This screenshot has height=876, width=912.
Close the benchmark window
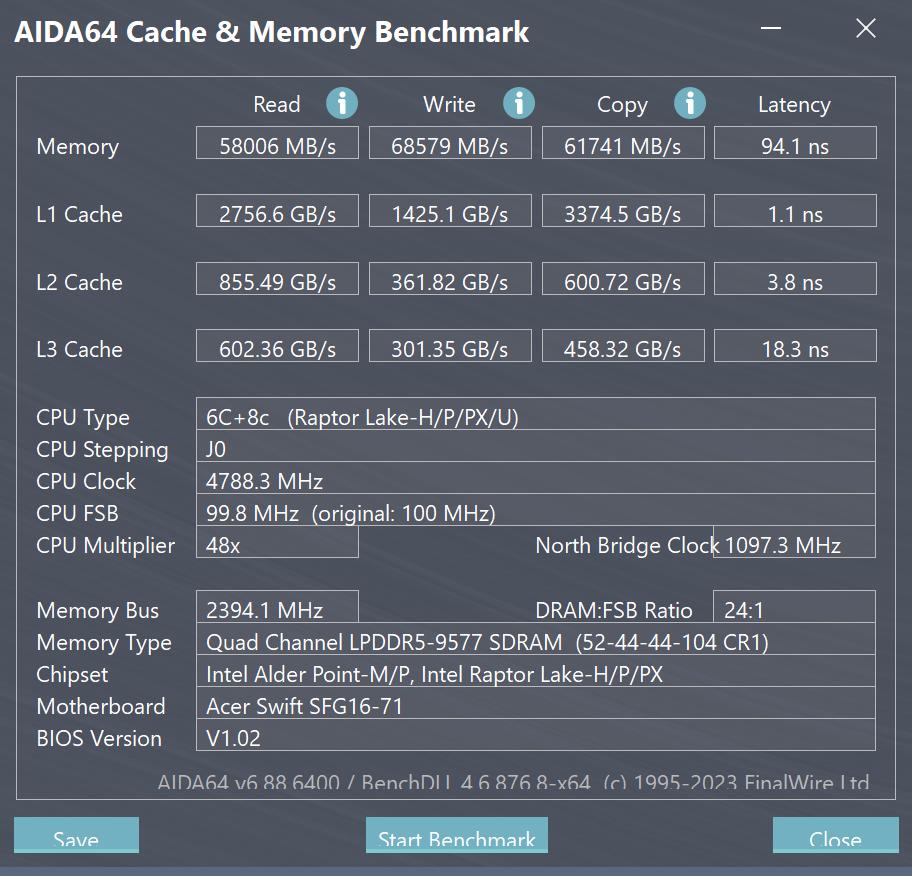point(866,29)
